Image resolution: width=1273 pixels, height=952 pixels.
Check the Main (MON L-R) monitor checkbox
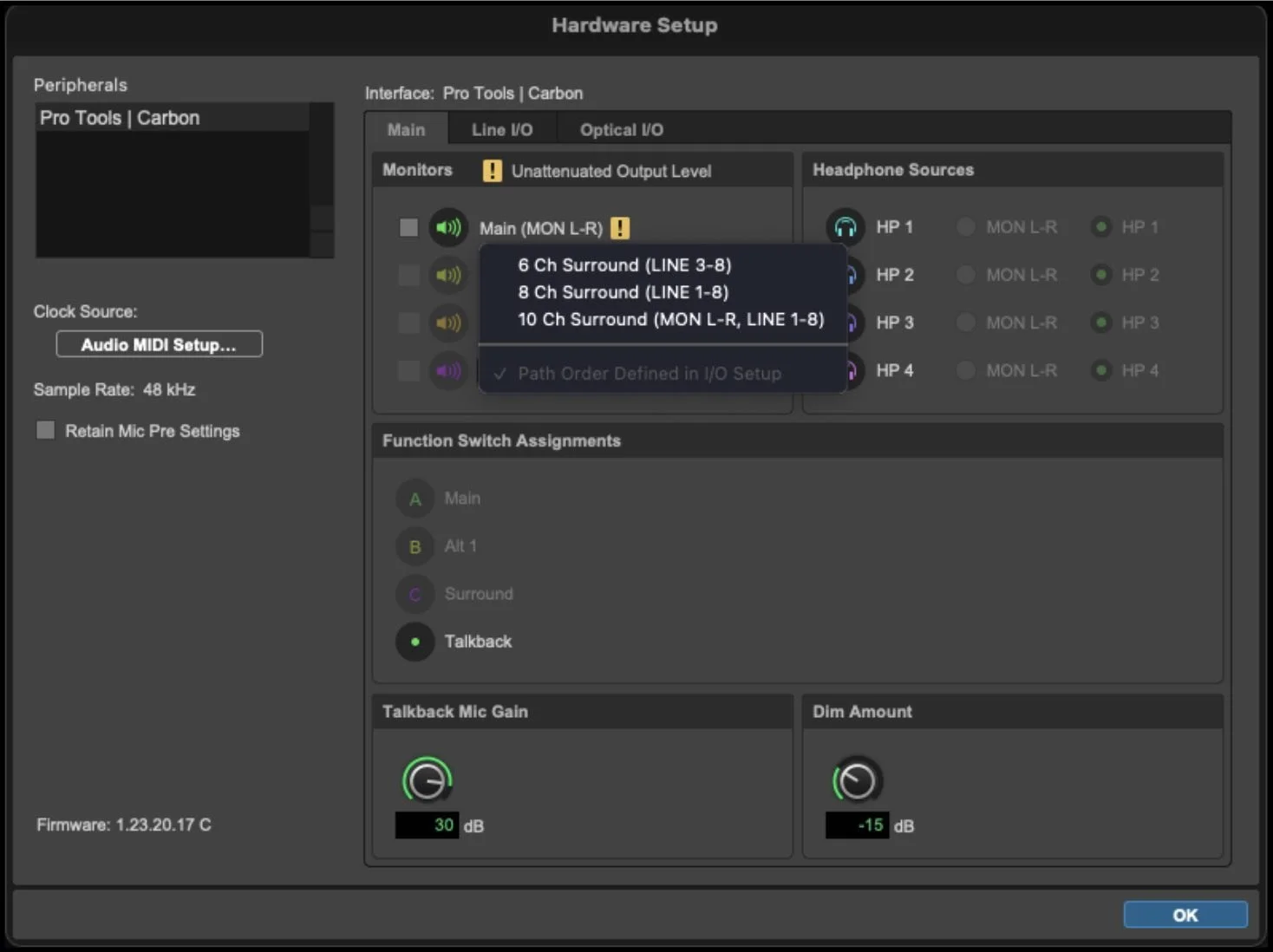[408, 227]
